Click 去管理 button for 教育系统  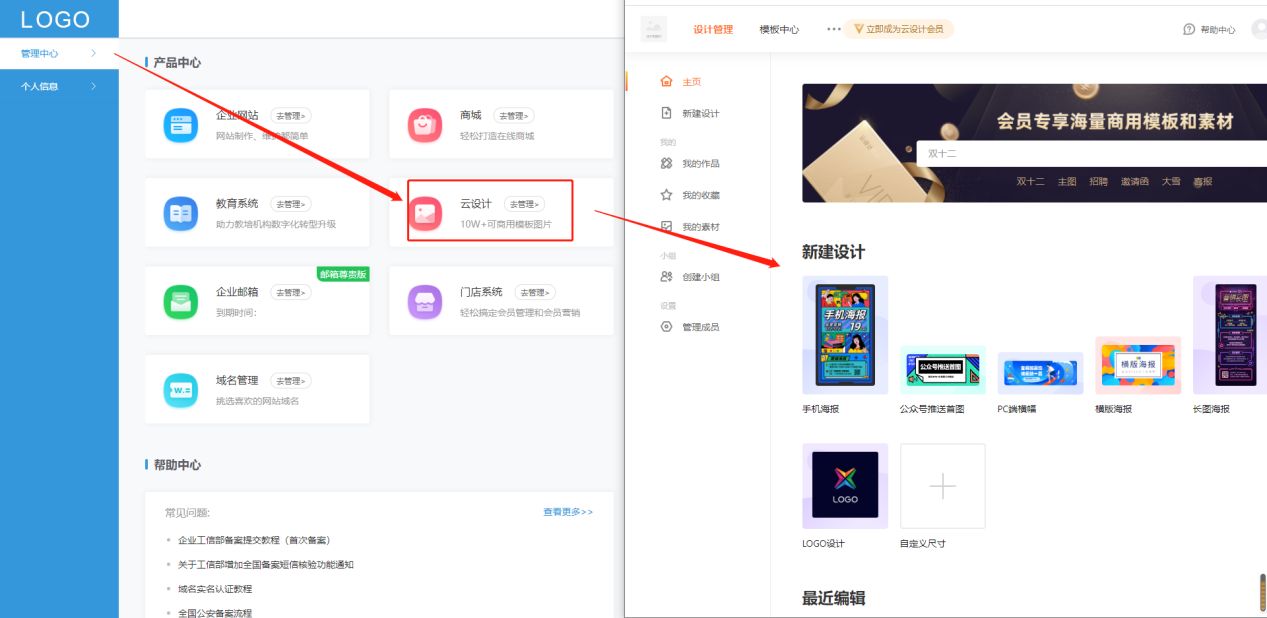coord(291,204)
